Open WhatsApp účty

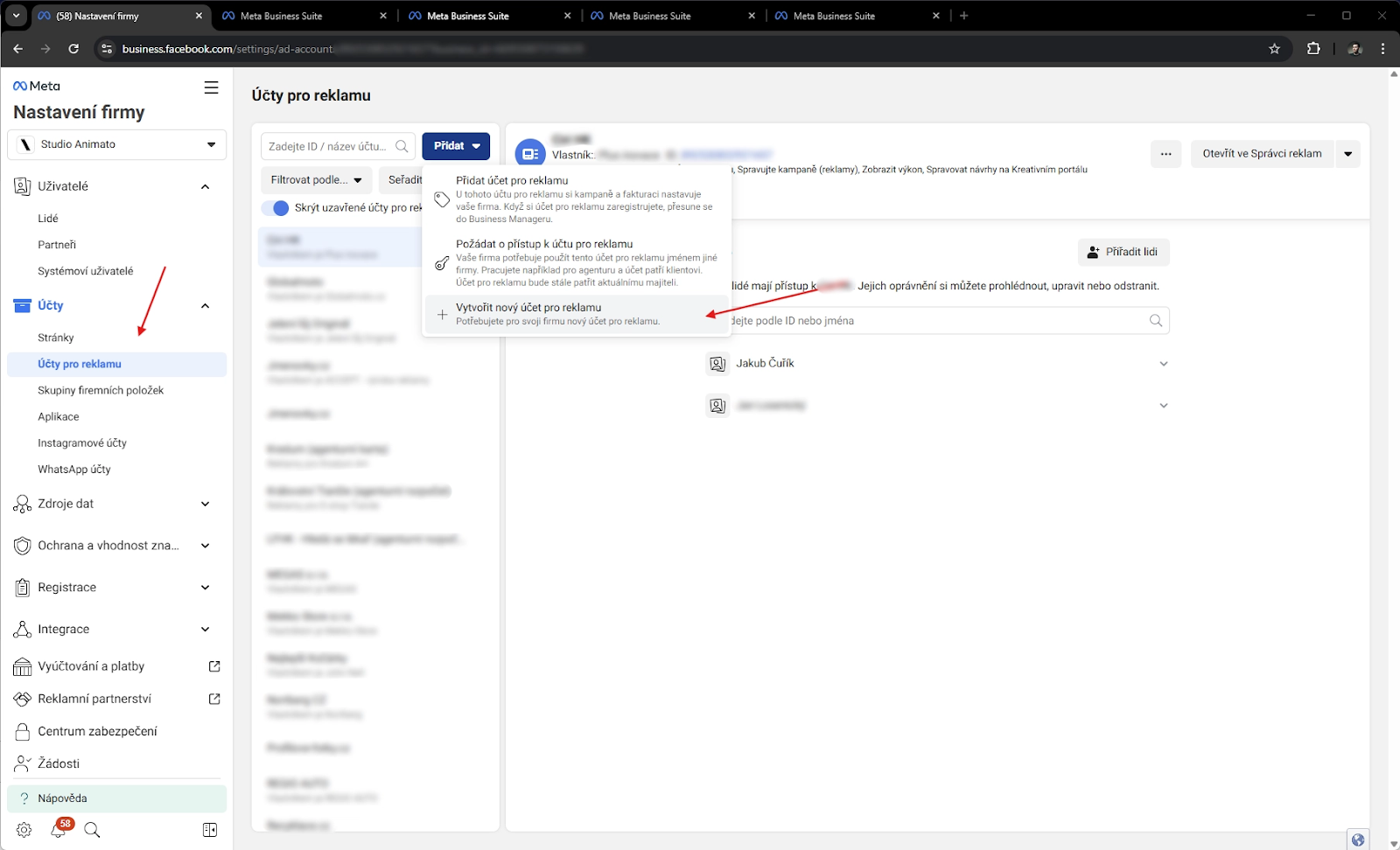(74, 469)
